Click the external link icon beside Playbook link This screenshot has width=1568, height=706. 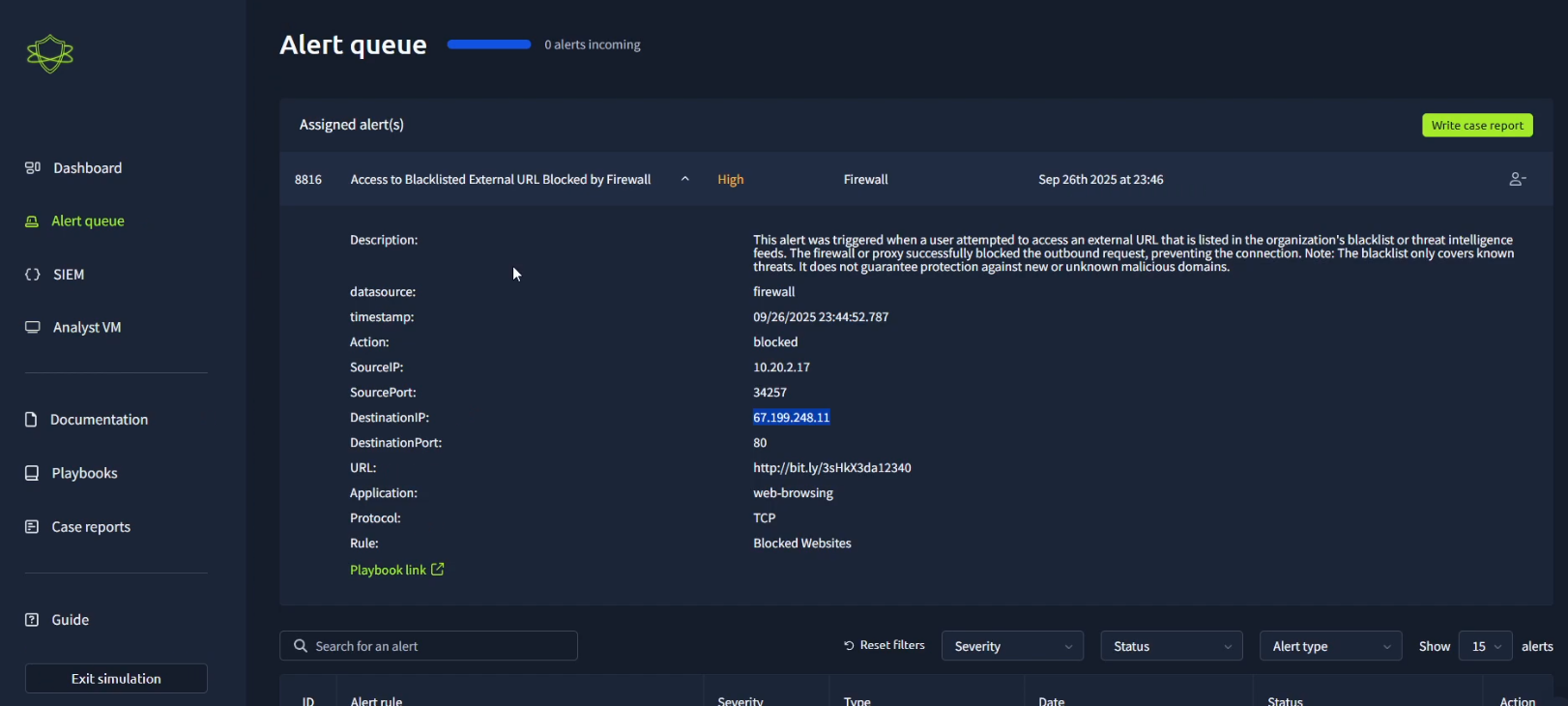click(438, 570)
